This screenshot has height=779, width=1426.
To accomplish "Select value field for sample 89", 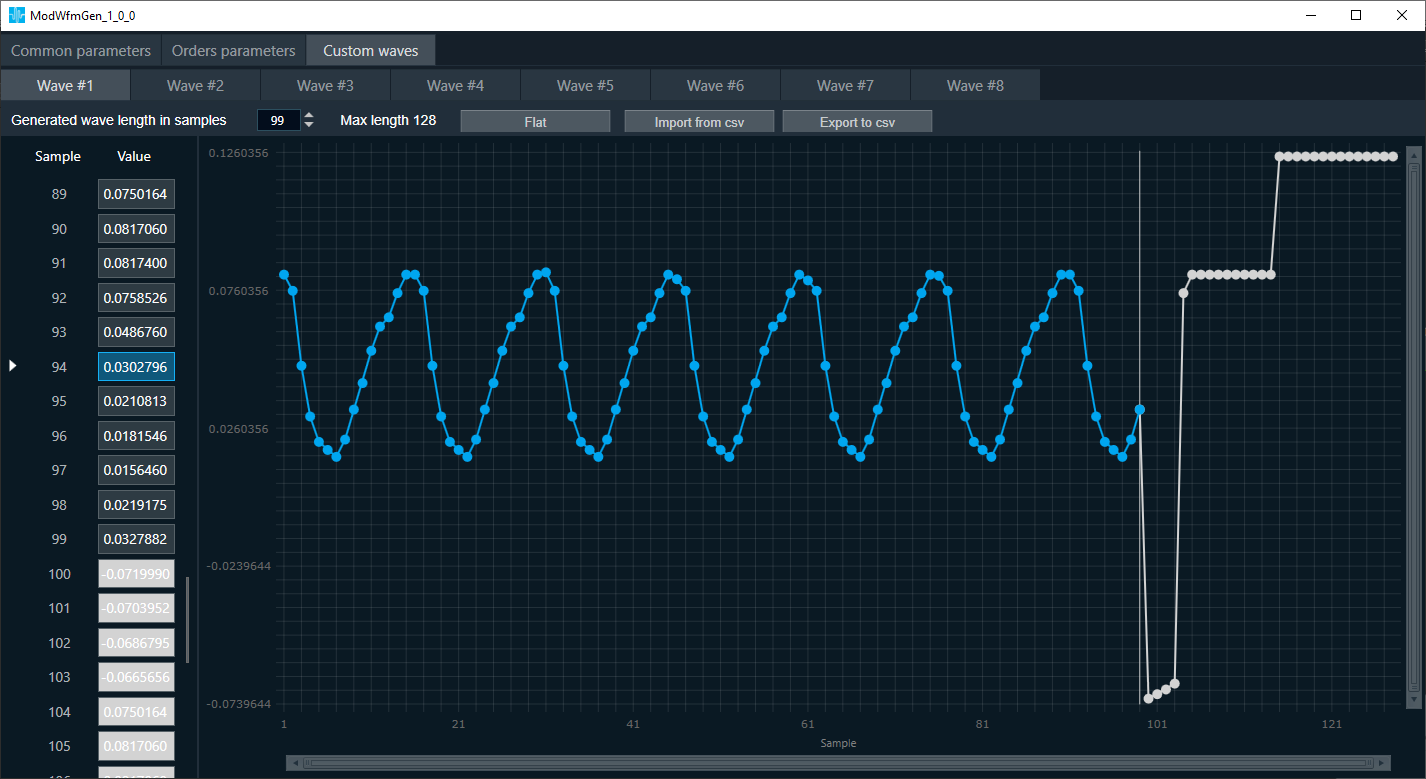I will tap(136, 194).
